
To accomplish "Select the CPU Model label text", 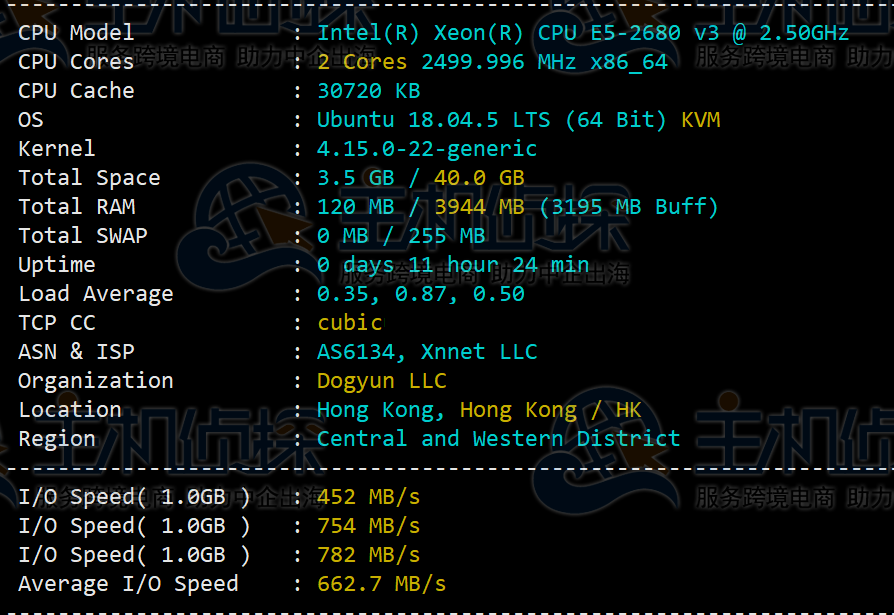I will coord(75,33).
